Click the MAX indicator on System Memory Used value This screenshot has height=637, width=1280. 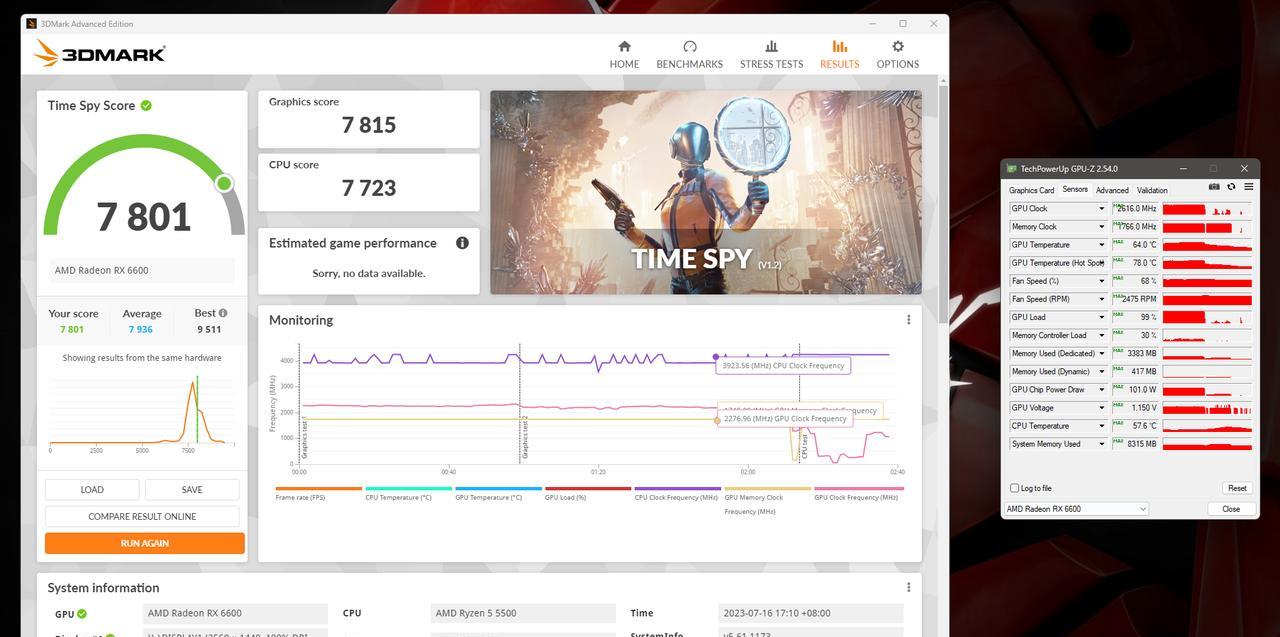click(1117, 441)
